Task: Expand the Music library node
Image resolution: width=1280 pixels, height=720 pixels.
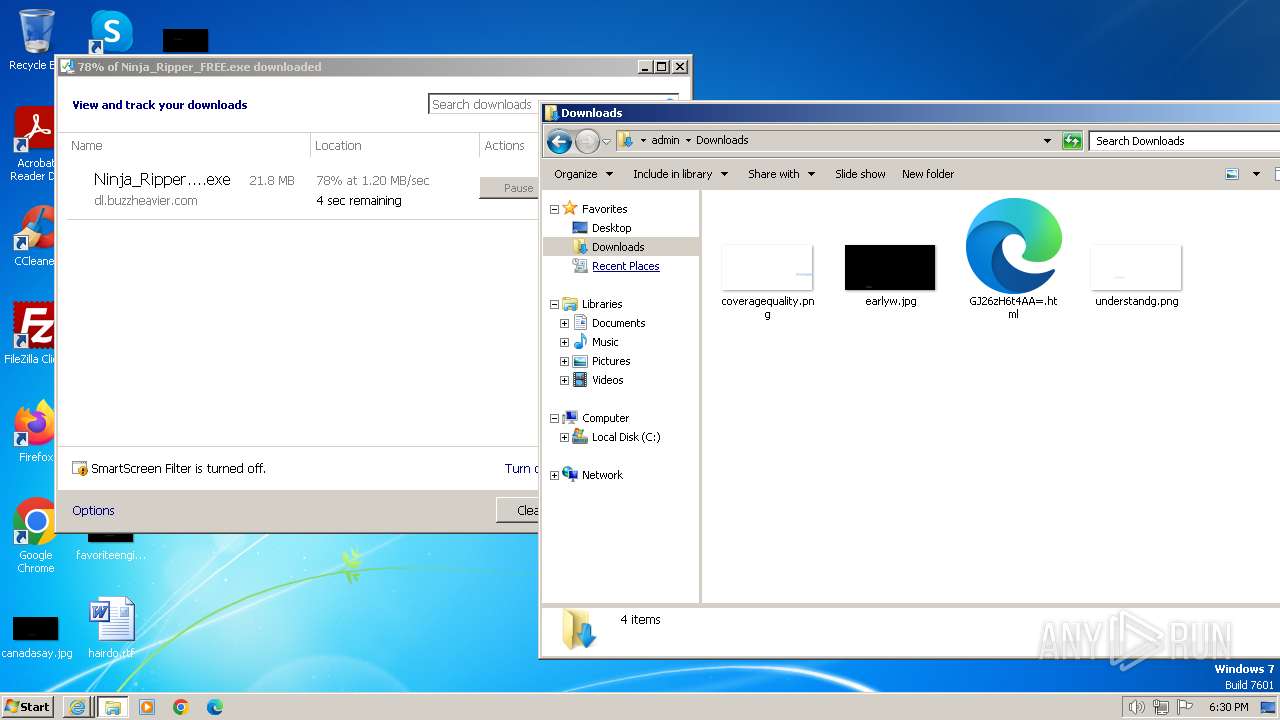Action: (564, 342)
